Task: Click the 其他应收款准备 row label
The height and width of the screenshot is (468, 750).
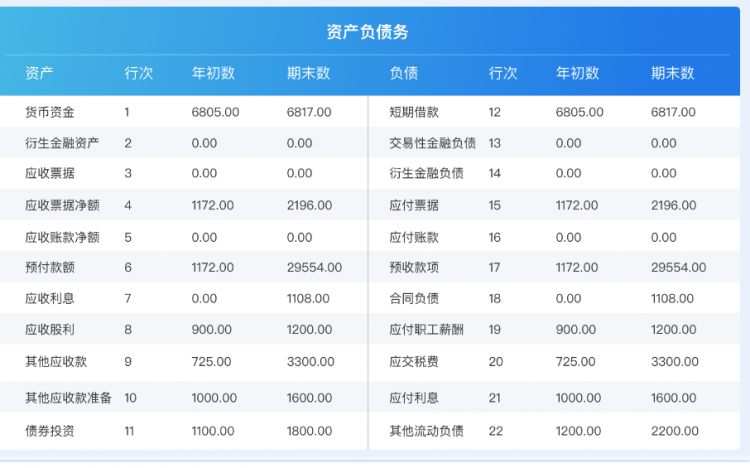Action: point(68,397)
